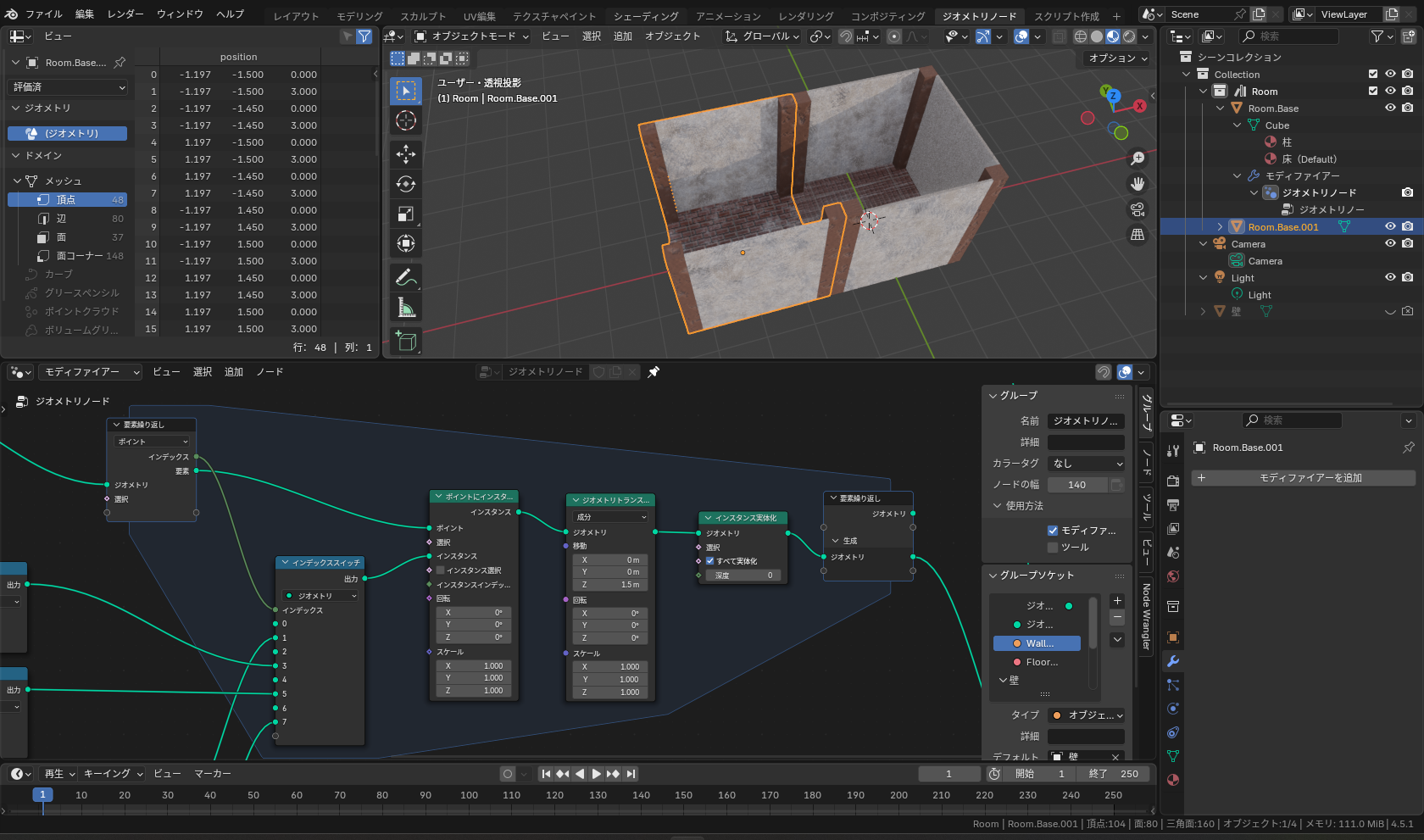Select the Annotate tool

pyautogui.click(x=406, y=277)
